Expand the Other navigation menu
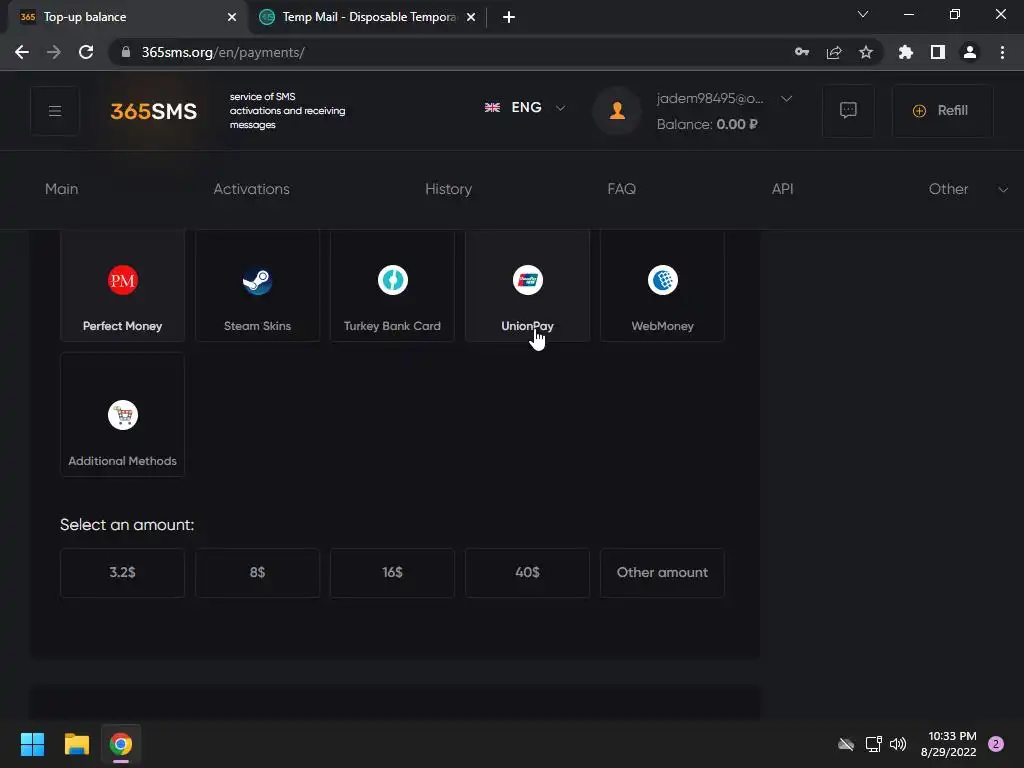1024x768 pixels. pos(968,189)
